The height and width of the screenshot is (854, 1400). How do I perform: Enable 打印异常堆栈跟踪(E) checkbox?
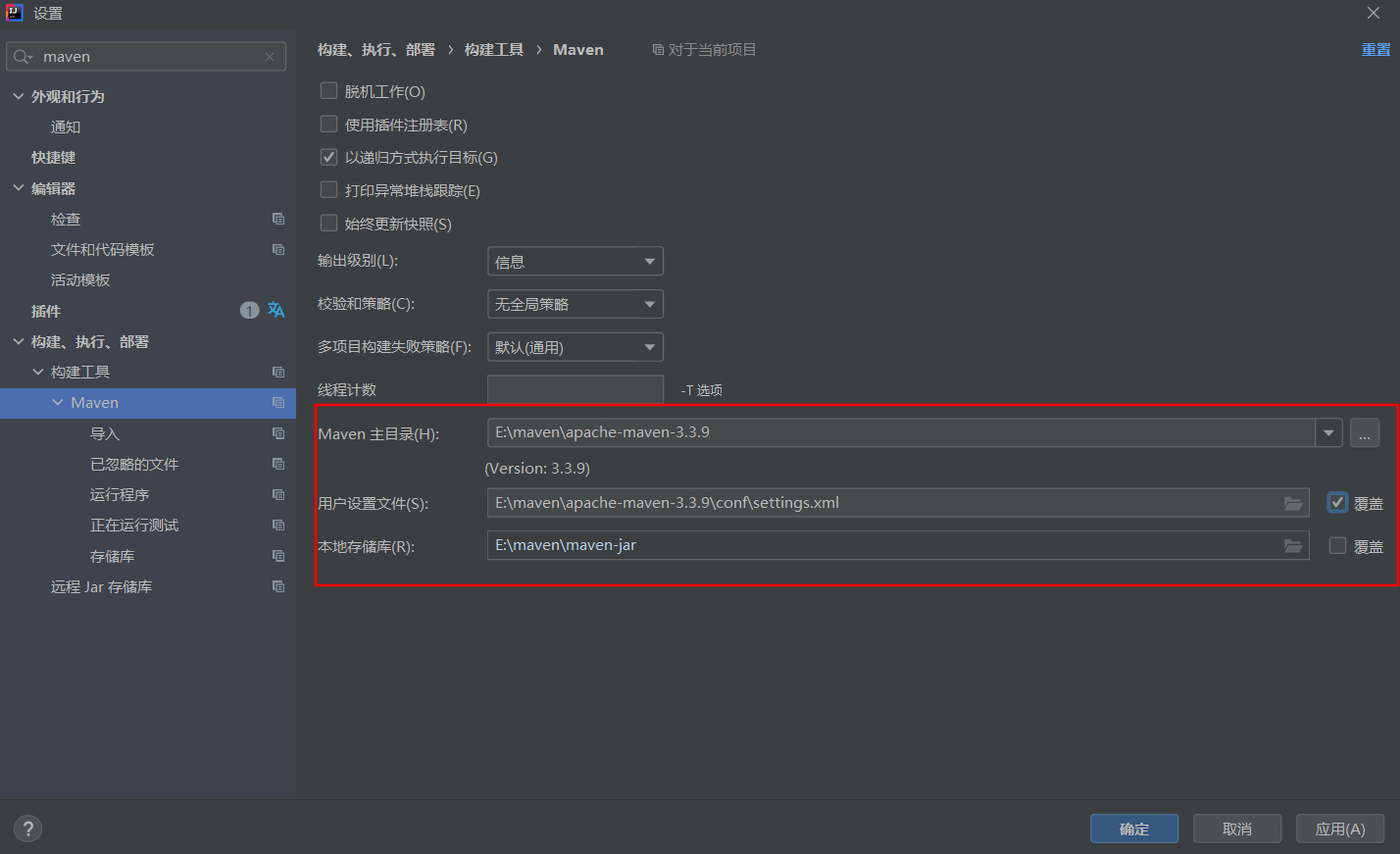coord(329,189)
